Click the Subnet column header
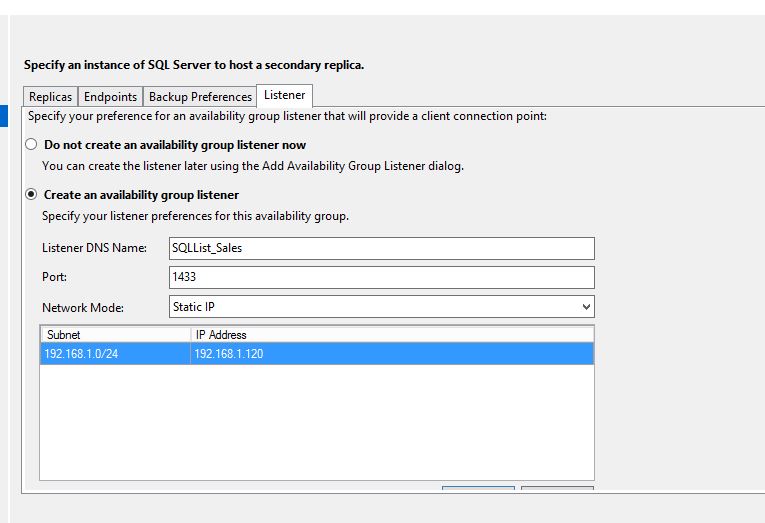This screenshot has width=765, height=523. click(114, 334)
